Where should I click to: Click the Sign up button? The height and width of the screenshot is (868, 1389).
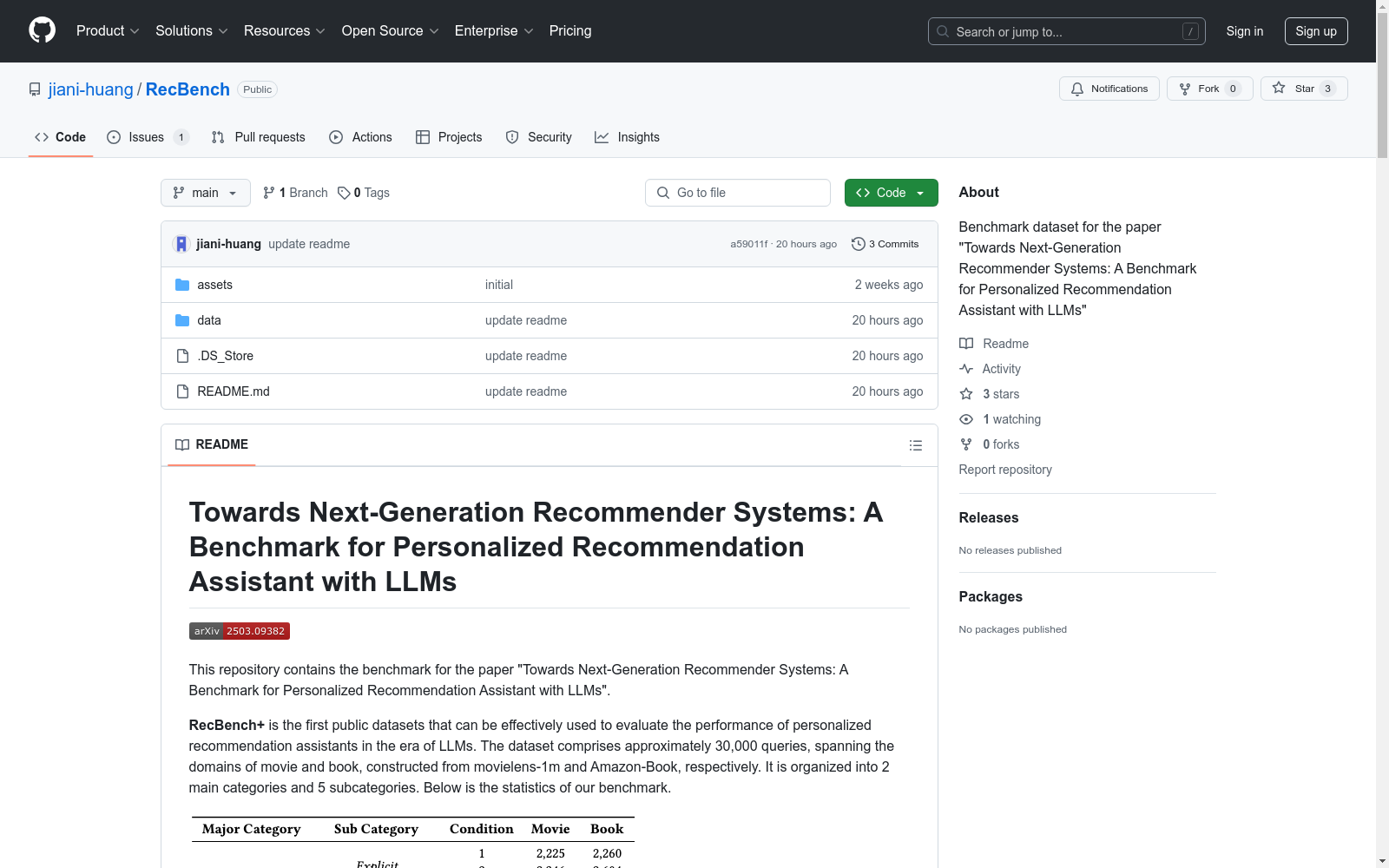(1316, 31)
